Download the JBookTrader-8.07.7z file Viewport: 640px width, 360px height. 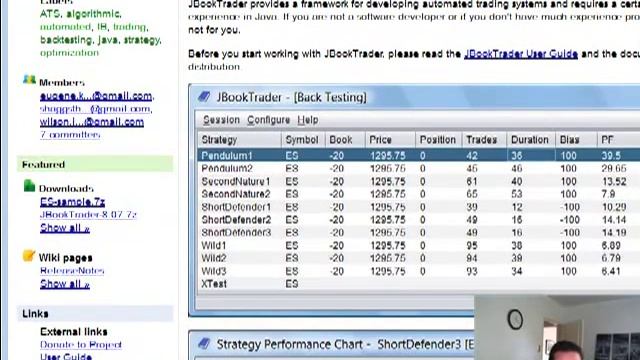click(88, 215)
